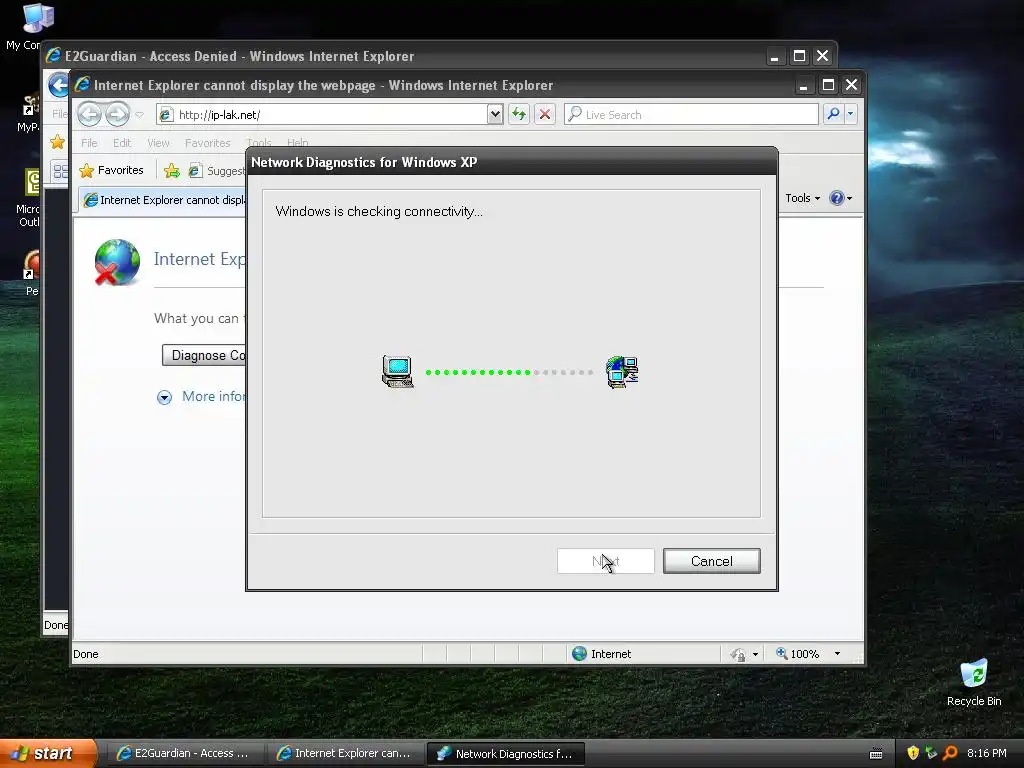The height and width of the screenshot is (768, 1024).
Task: Click the red Stop loading icon
Action: pyautogui.click(x=545, y=114)
